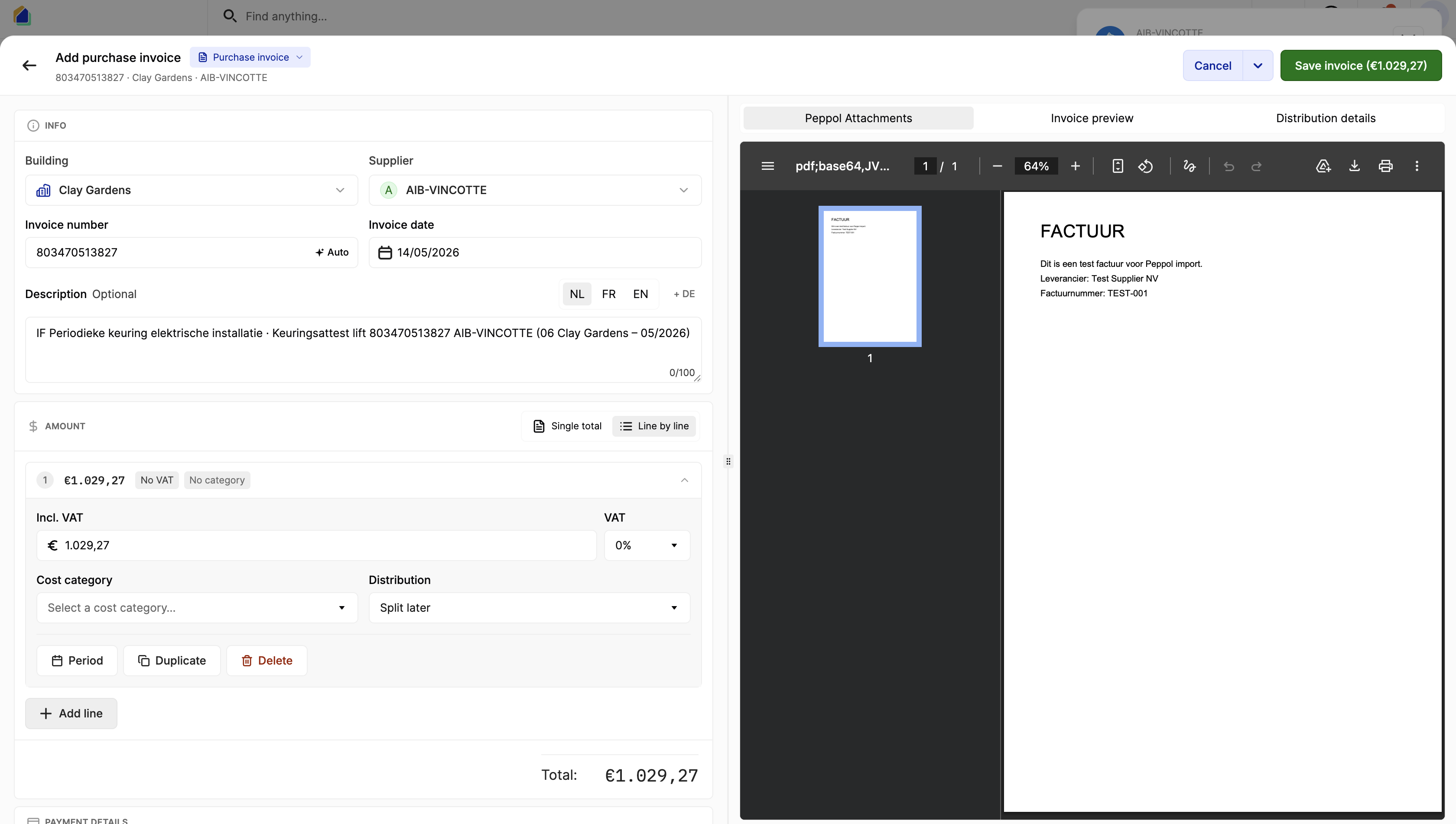Click the PDF file name in viewer toolbar
1456x824 pixels.
point(842,166)
